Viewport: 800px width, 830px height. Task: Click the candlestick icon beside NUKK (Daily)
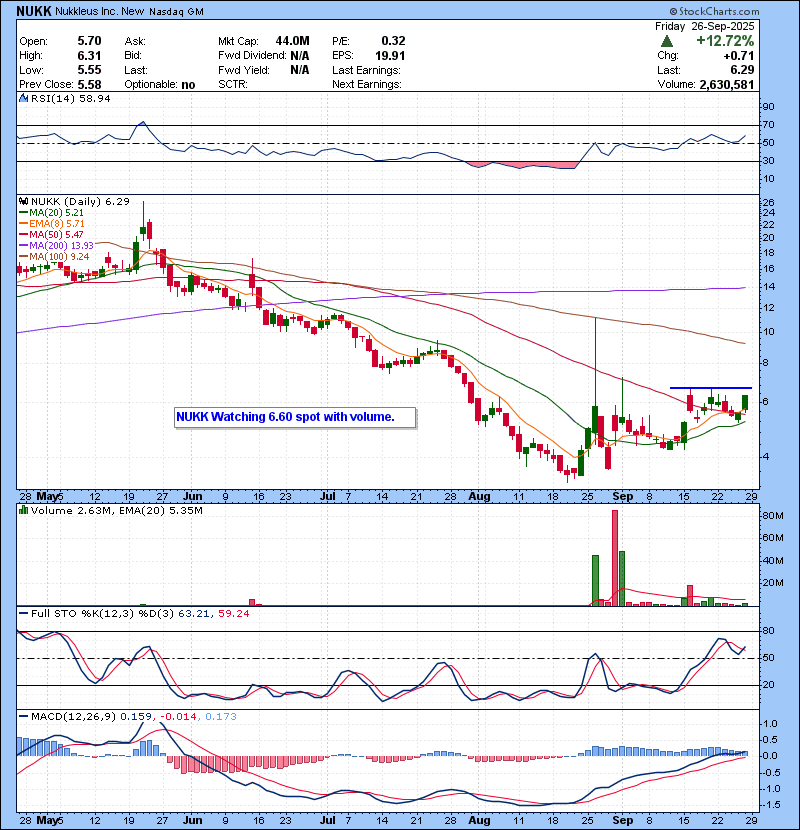tap(23, 201)
